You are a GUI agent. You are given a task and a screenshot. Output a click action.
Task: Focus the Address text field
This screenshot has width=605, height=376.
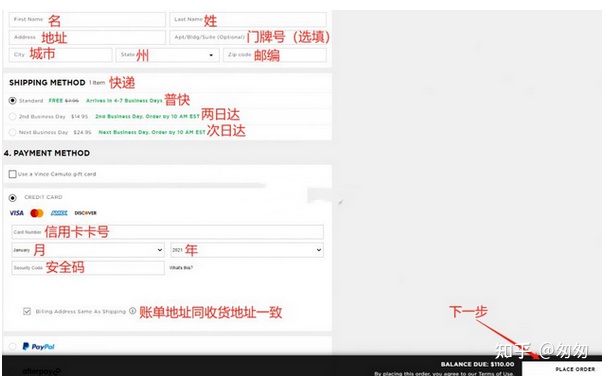click(x=87, y=37)
